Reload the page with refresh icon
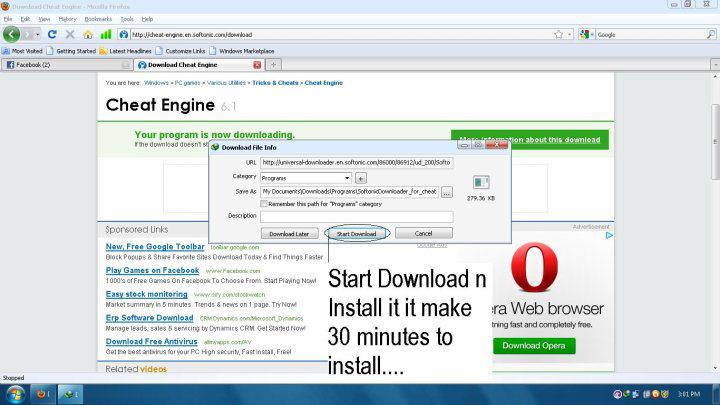Viewport: 720px width, 405px height. pyautogui.click(x=52, y=34)
